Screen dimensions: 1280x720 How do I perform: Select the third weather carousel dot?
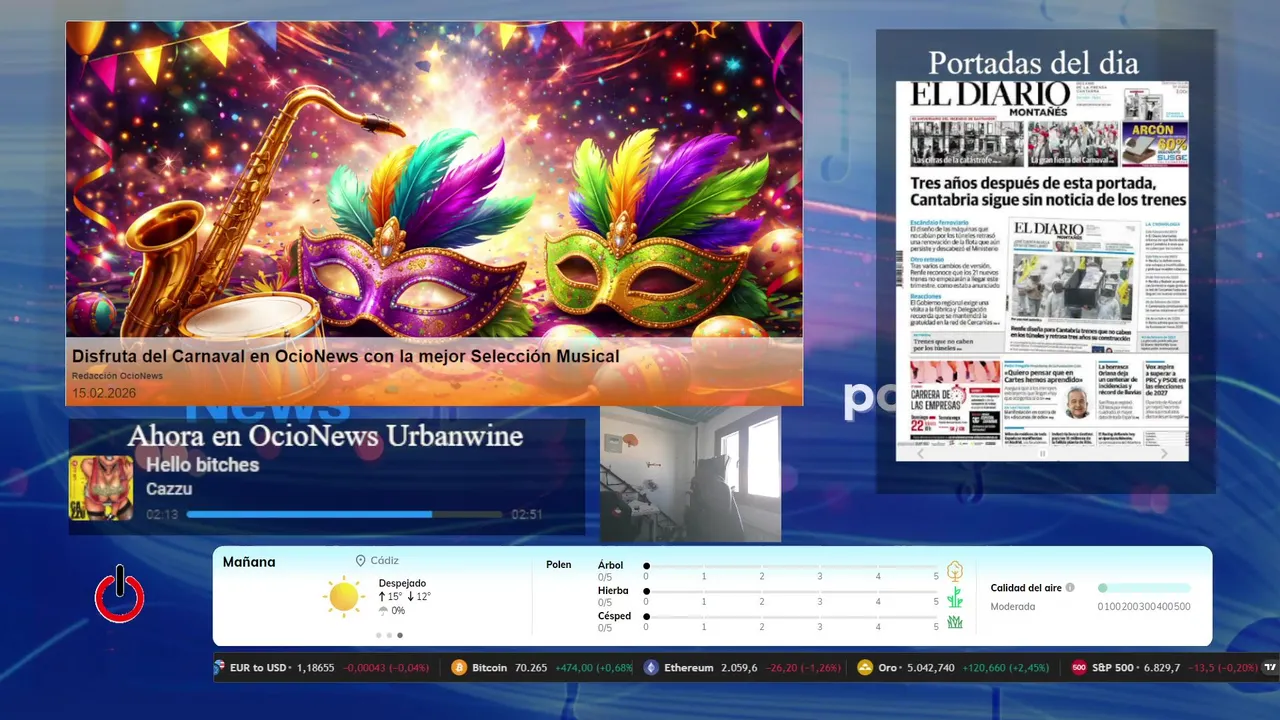coord(400,635)
